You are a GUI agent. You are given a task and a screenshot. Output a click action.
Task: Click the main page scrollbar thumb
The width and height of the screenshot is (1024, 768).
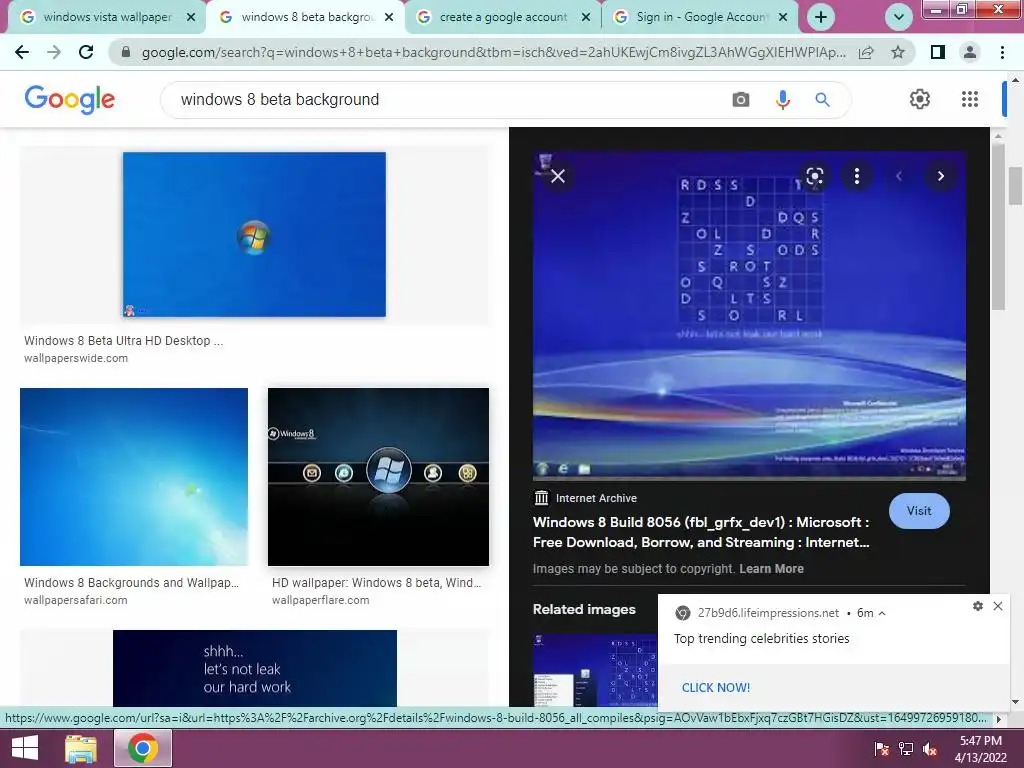pos(1015,186)
